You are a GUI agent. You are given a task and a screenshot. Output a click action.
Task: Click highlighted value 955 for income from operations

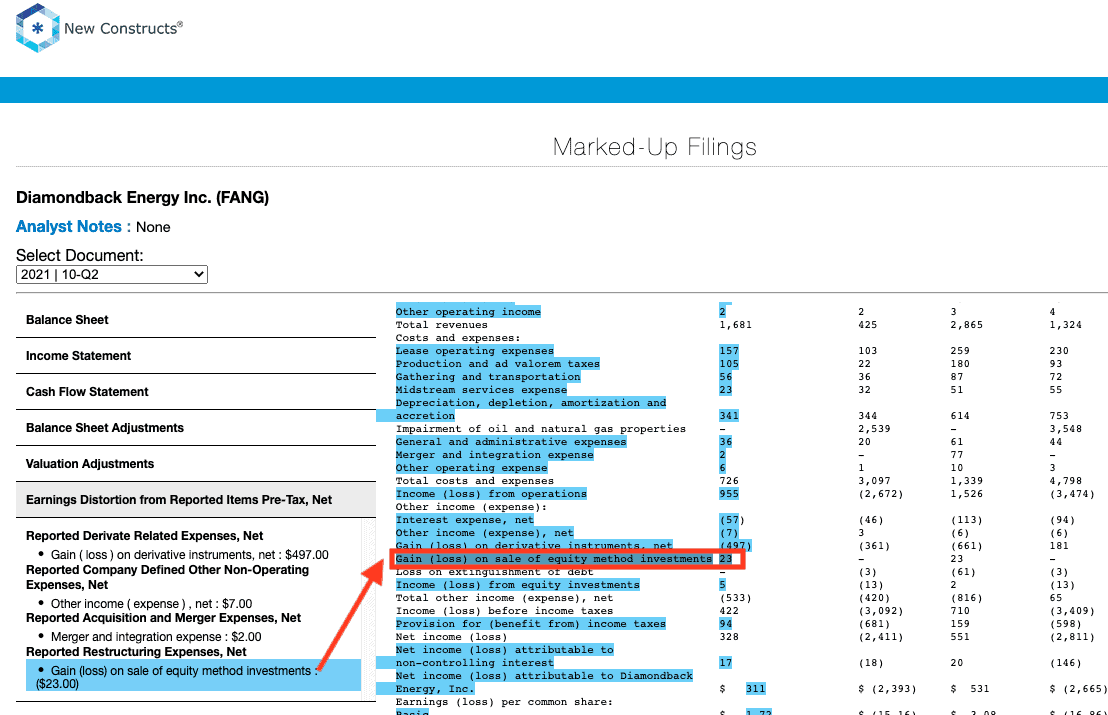(x=729, y=494)
